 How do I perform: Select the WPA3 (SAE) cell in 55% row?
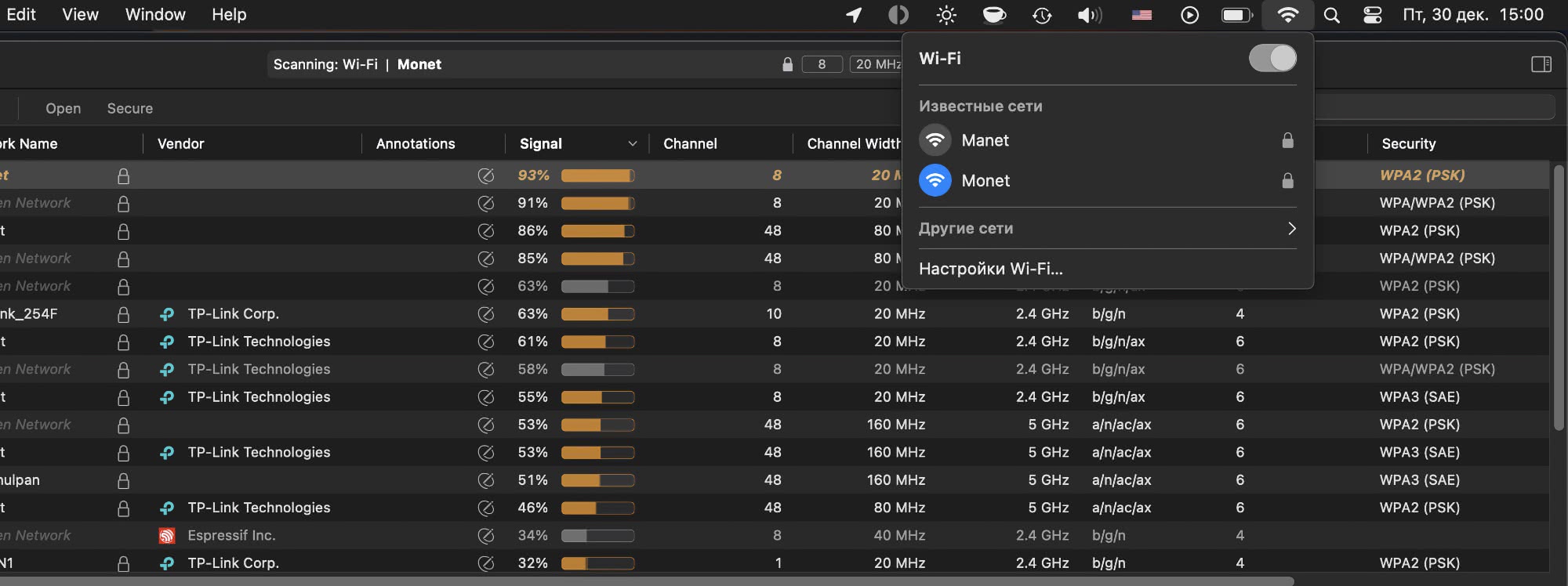1420,397
